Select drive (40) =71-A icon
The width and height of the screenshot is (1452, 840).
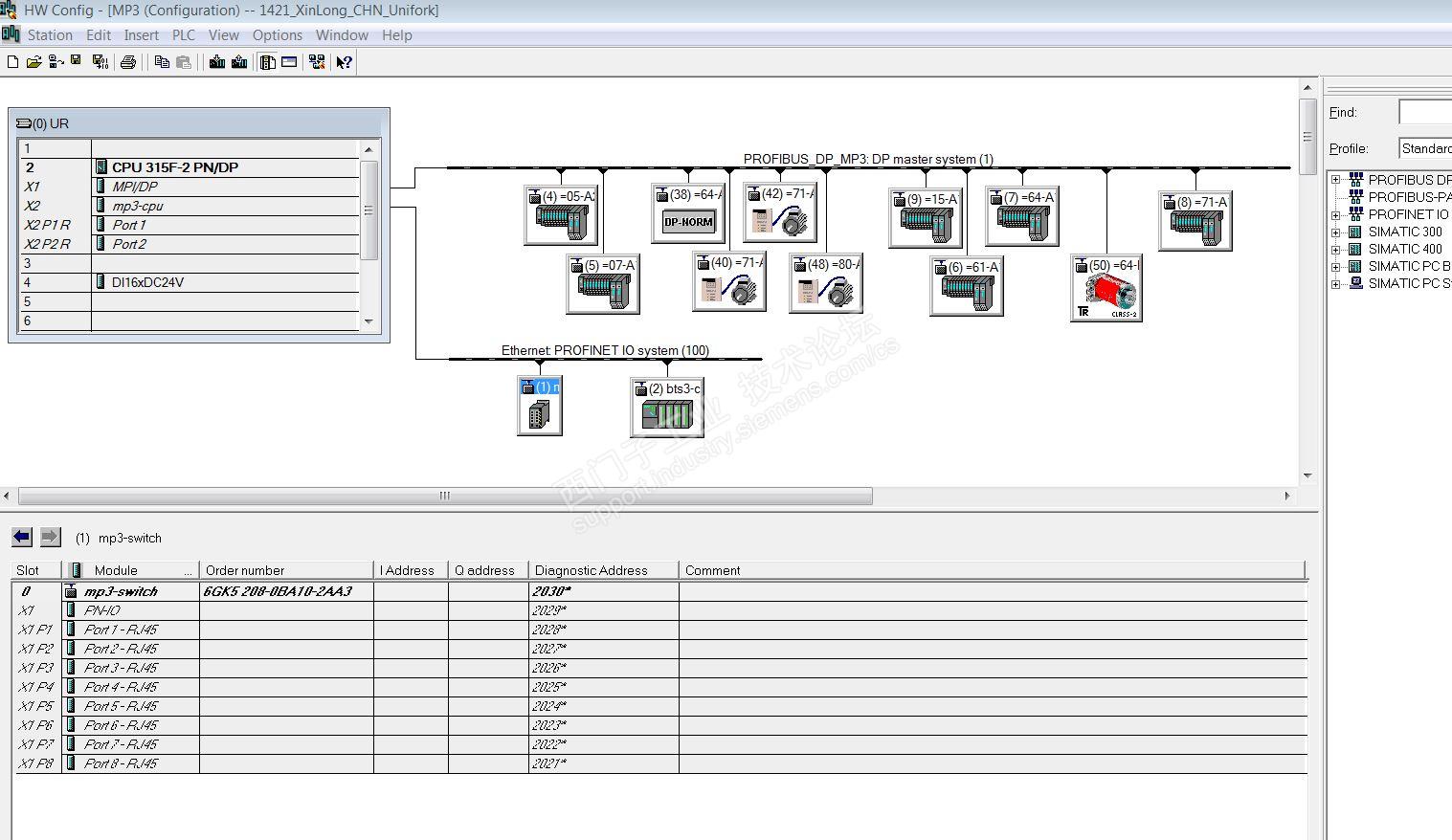729,281
